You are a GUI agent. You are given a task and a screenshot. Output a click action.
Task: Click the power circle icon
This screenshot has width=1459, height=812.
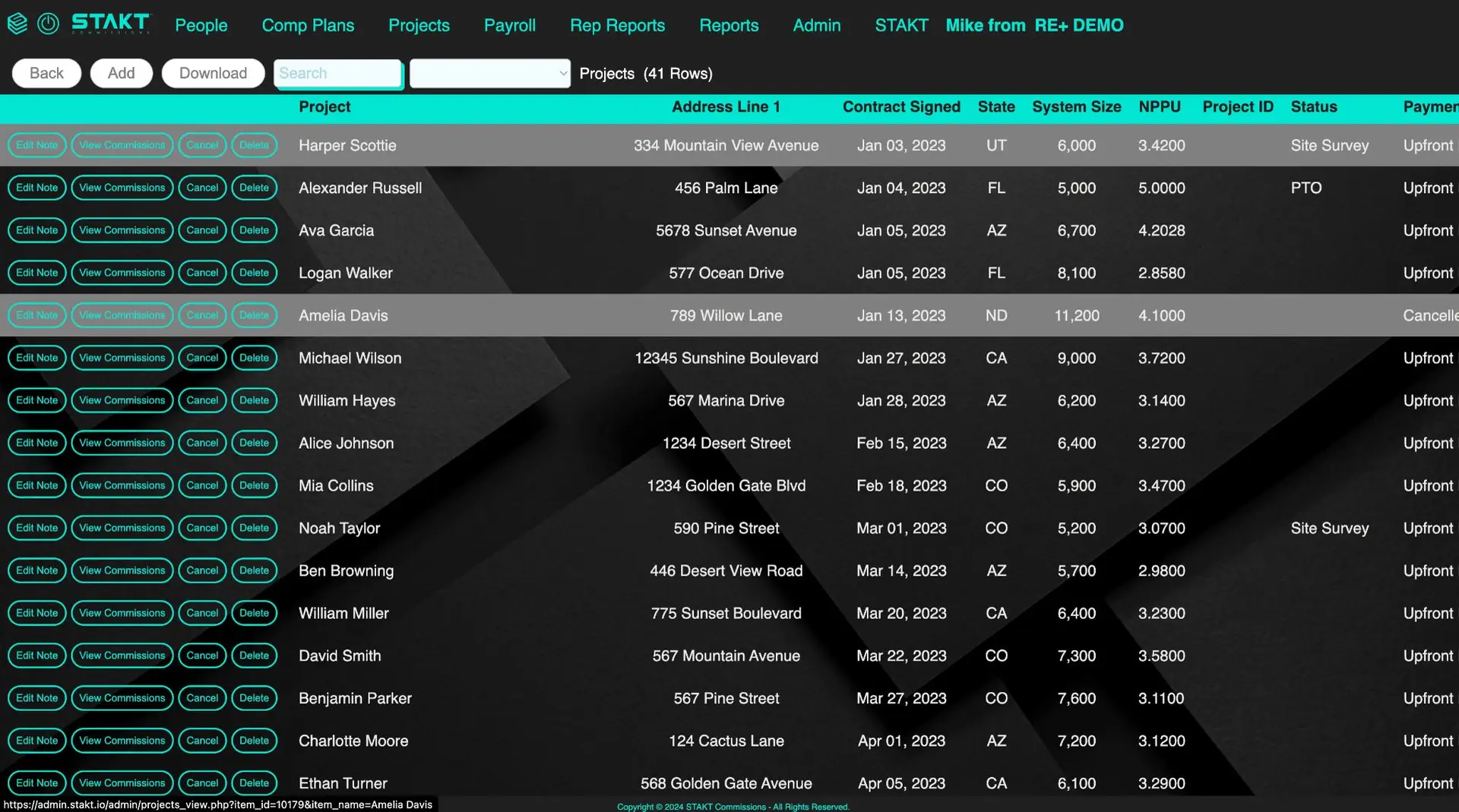[x=48, y=24]
